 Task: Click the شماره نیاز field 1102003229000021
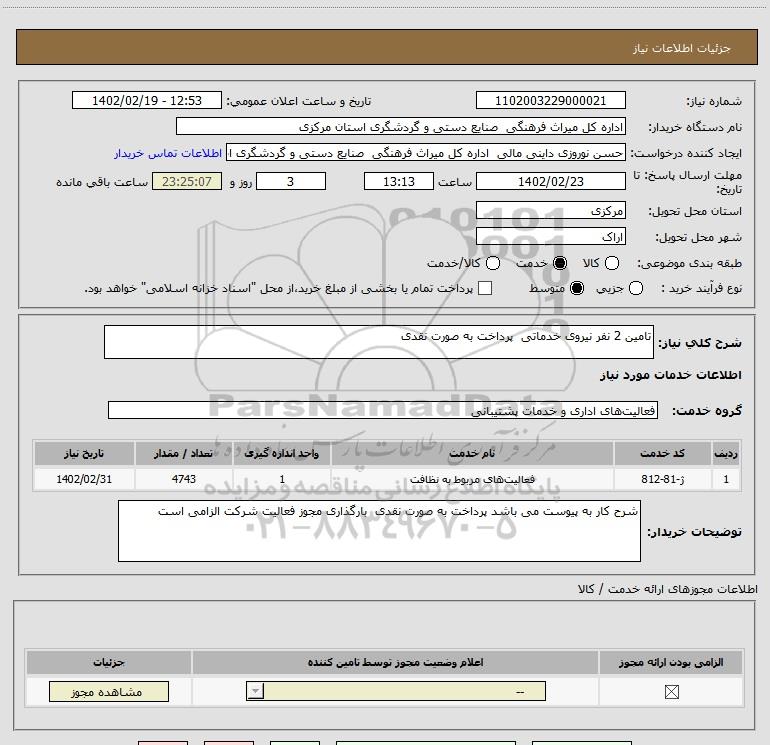click(x=550, y=101)
